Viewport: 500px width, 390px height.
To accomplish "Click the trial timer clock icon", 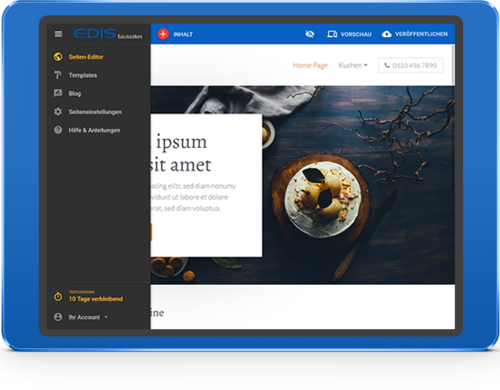I will click(58, 296).
